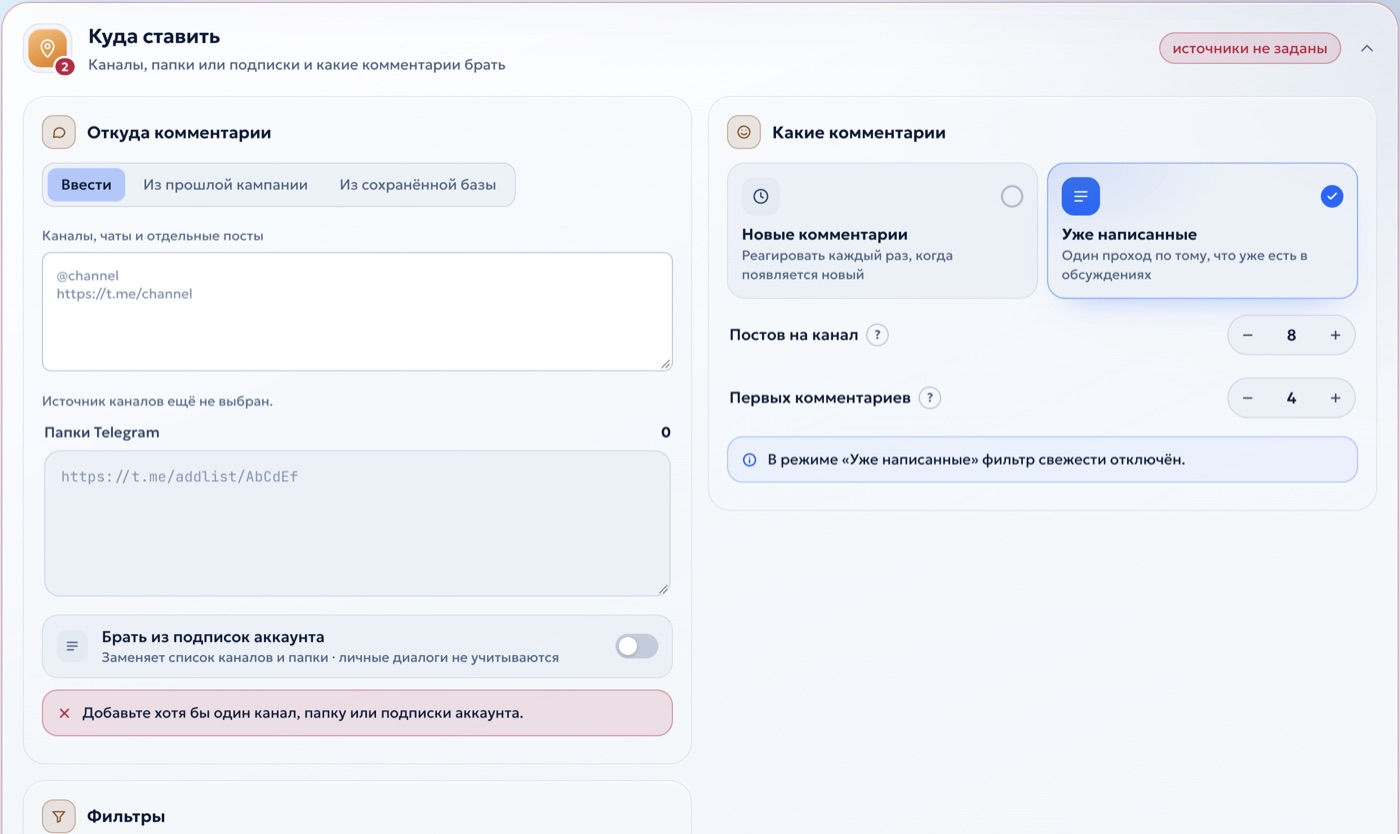Switch to the Из сохранённой базы tab

(418, 185)
